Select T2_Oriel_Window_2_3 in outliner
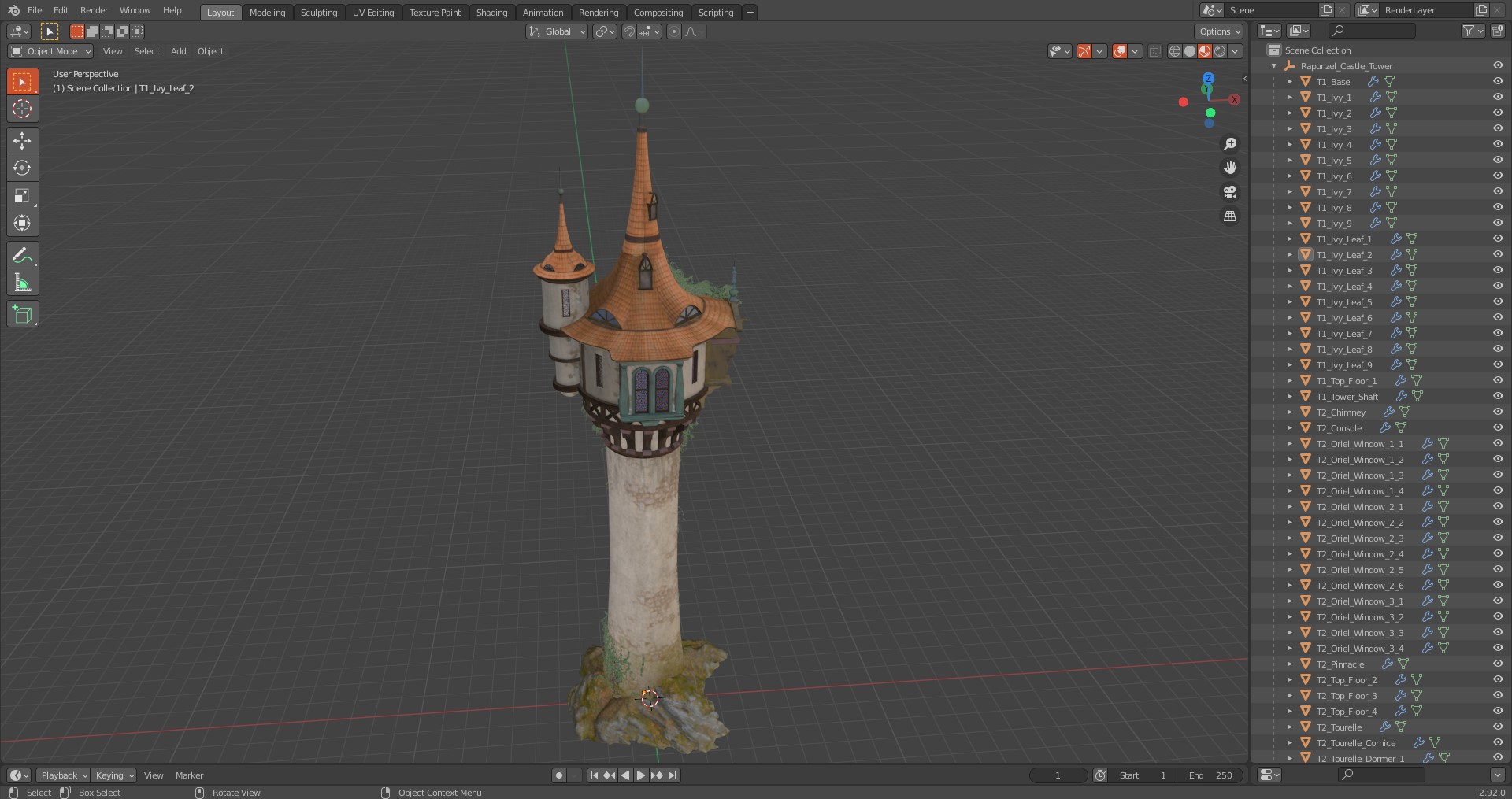1512x799 pixels. [1360, 538]
